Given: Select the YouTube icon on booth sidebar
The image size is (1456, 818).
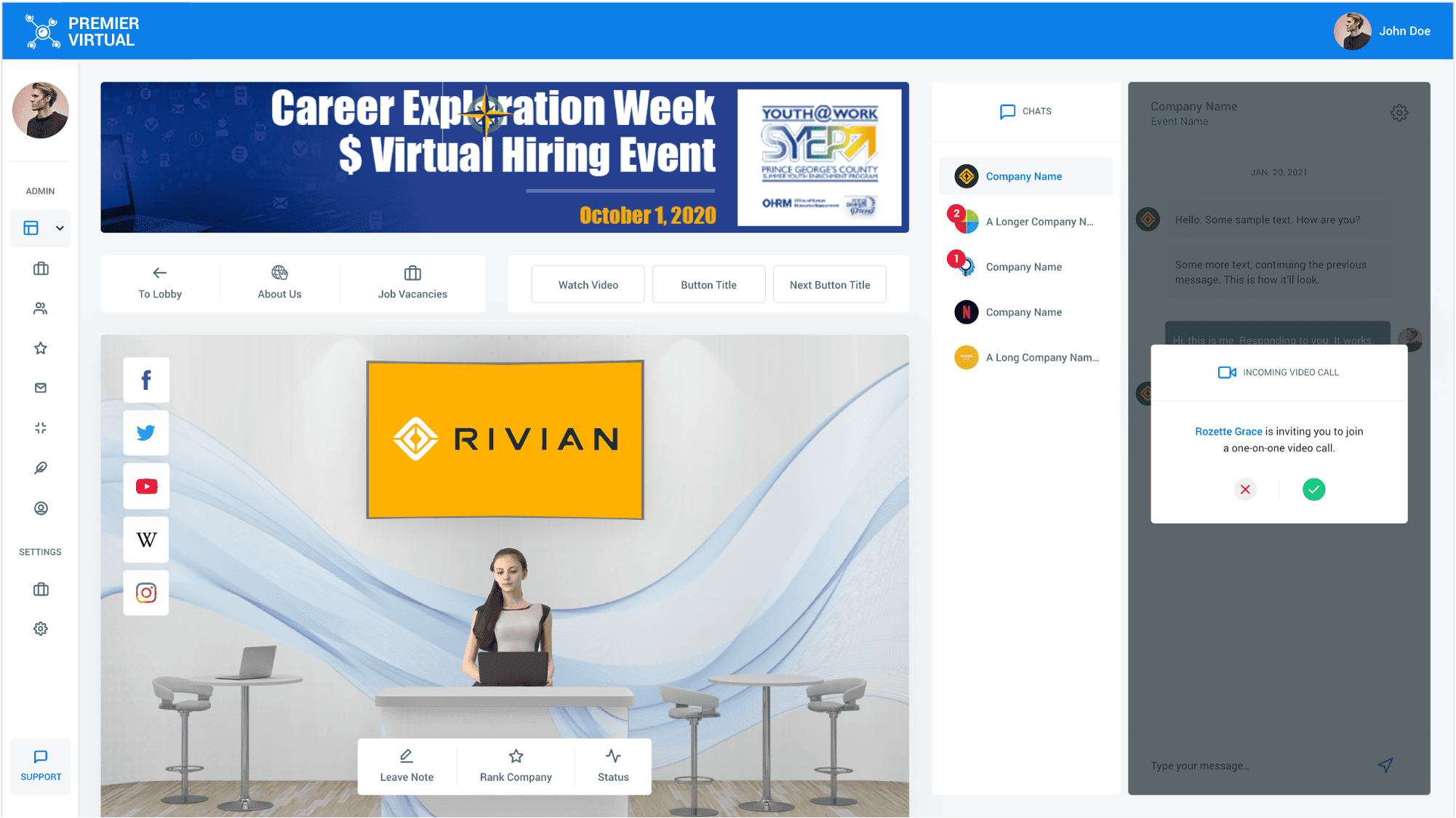Looking at the screenshot, I should 146,487.
